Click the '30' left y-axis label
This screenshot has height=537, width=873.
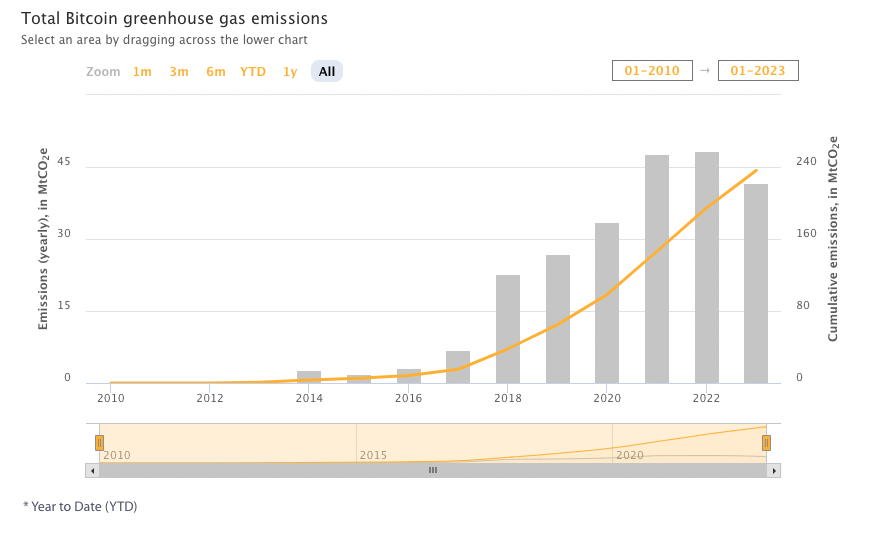(63, 233)
